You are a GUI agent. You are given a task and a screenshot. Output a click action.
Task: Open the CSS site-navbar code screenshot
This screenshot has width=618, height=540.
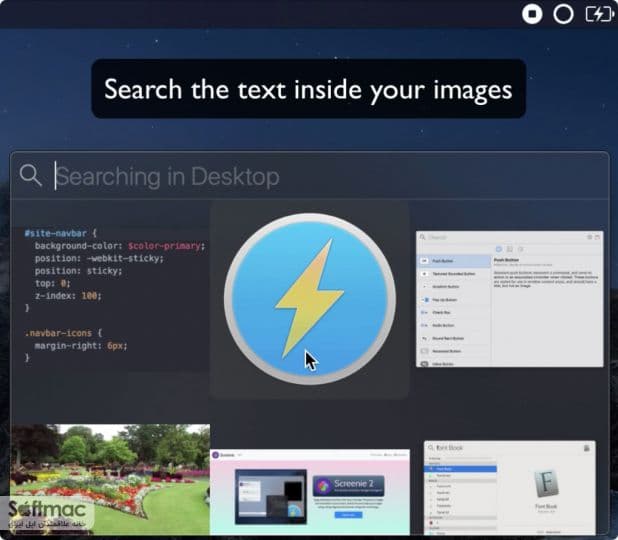(x=110, y=299)
